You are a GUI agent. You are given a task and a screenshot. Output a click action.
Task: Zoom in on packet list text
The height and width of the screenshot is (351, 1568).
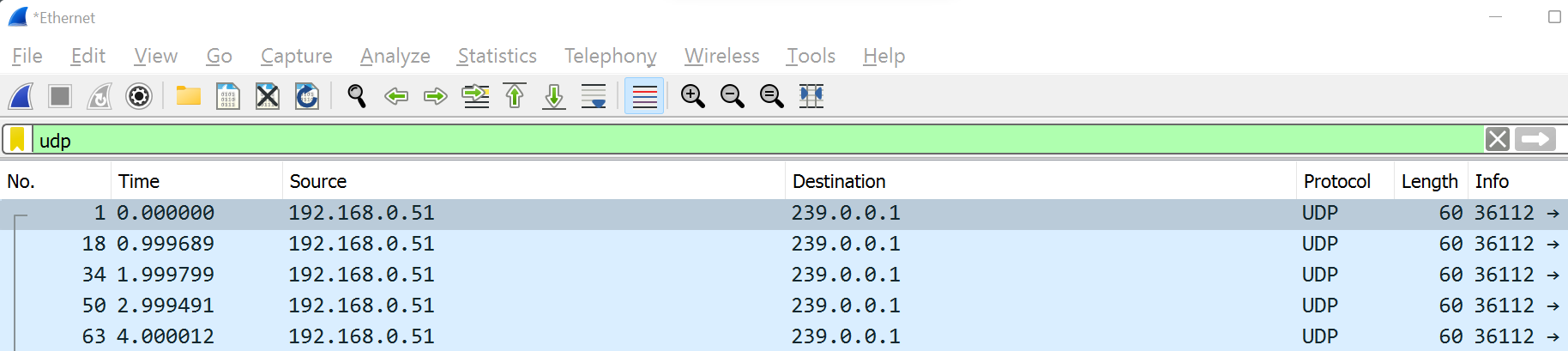692,96
